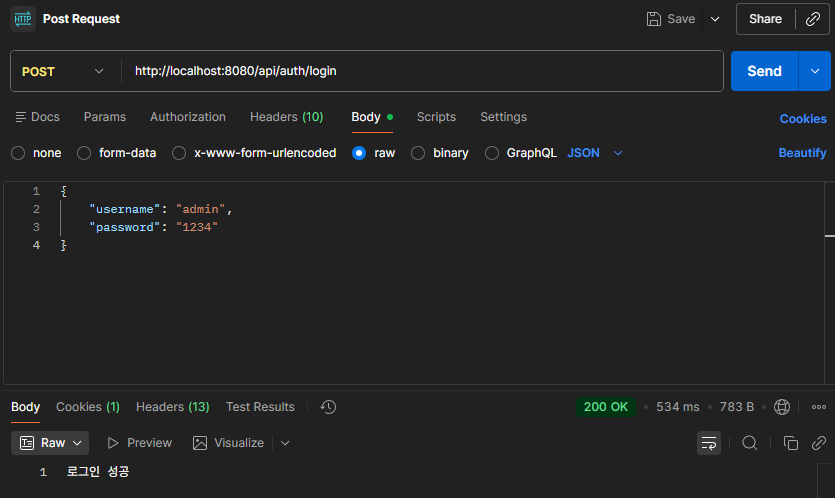835x498 pixels.
Task: Expand the Save options arrow
Action: [x=715, y=19]
